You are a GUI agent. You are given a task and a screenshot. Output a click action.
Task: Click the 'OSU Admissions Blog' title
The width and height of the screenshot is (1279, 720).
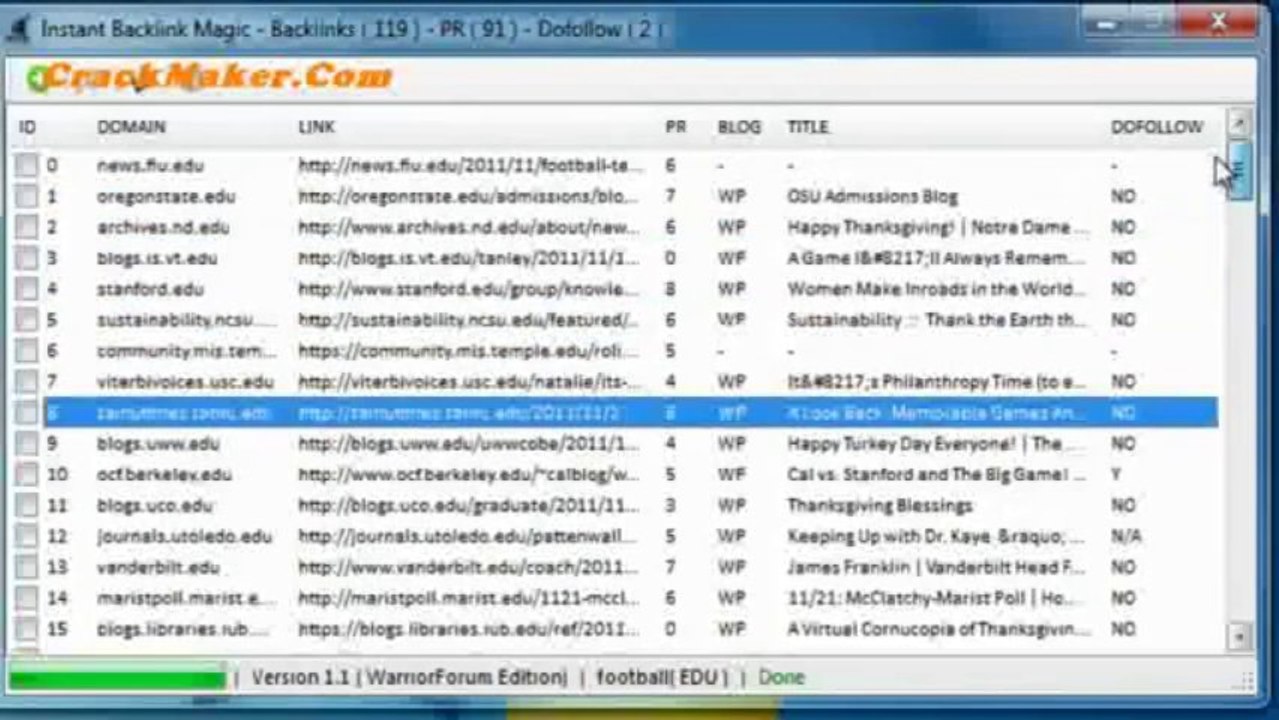[x=872, y=196]
